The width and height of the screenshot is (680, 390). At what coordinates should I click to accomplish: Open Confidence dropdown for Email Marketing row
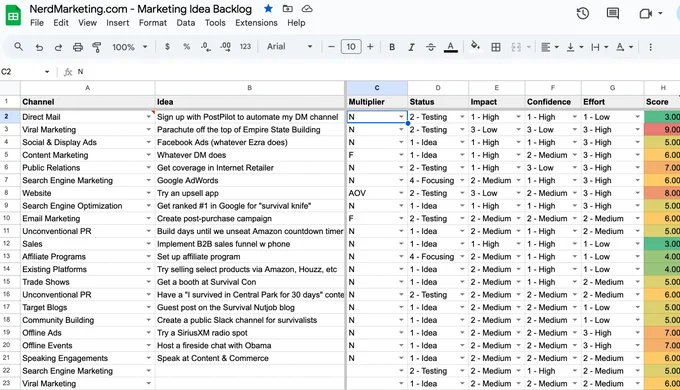coord(575,219)
